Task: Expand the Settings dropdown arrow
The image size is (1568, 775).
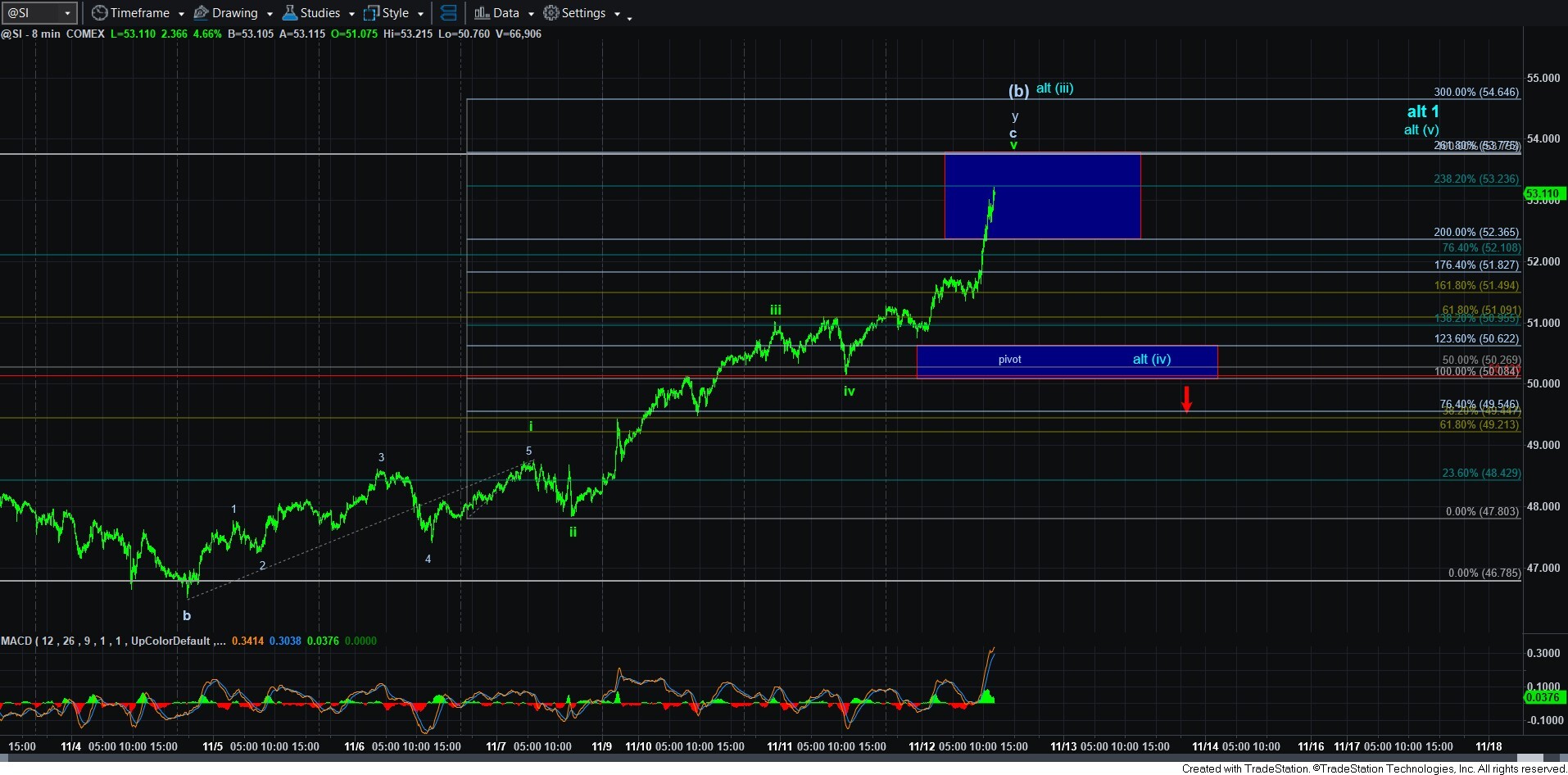Action: point(617,14)
